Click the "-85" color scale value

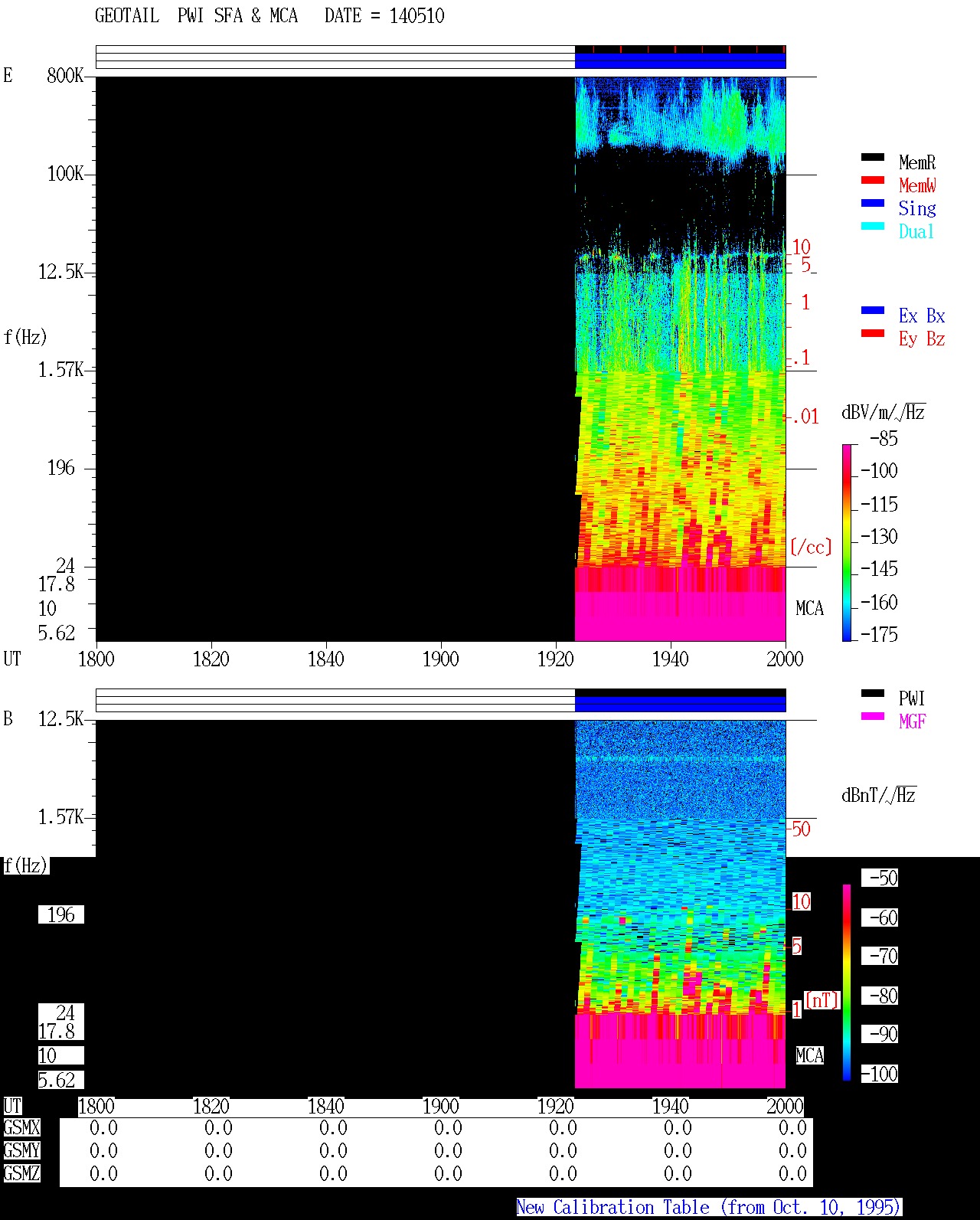(884, 439)
